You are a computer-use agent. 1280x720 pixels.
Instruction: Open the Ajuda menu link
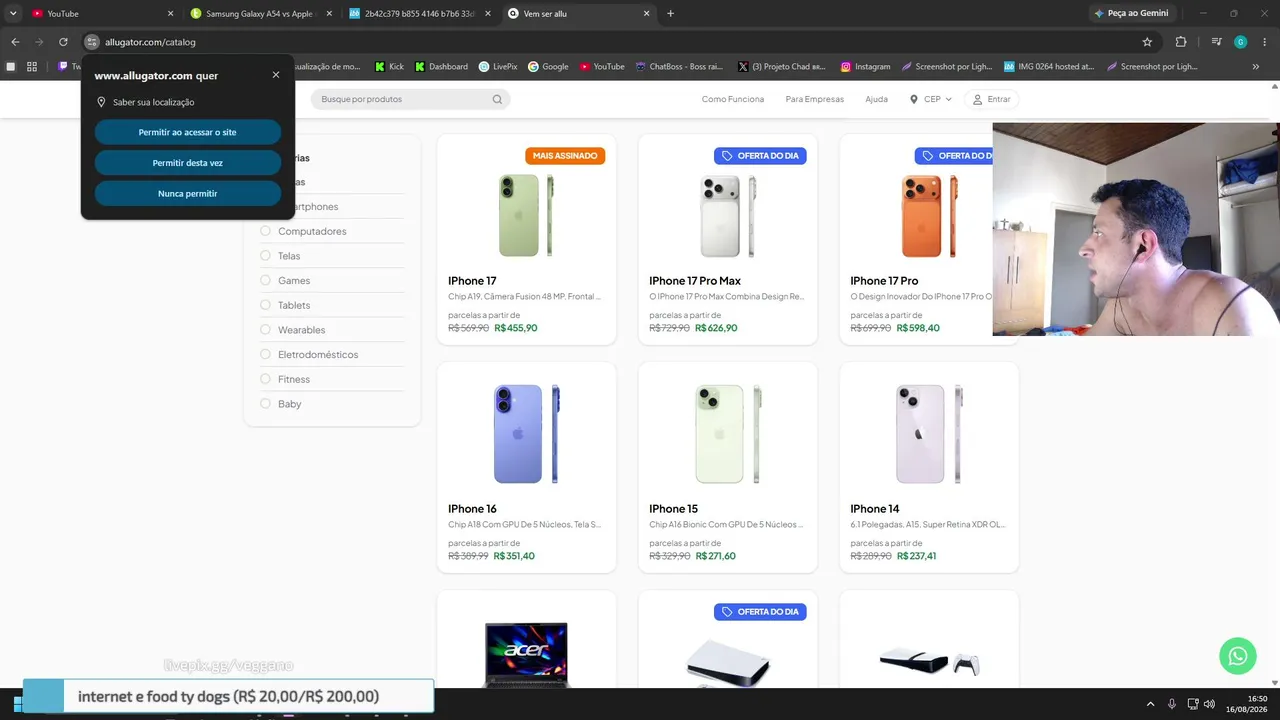(876, 99)
